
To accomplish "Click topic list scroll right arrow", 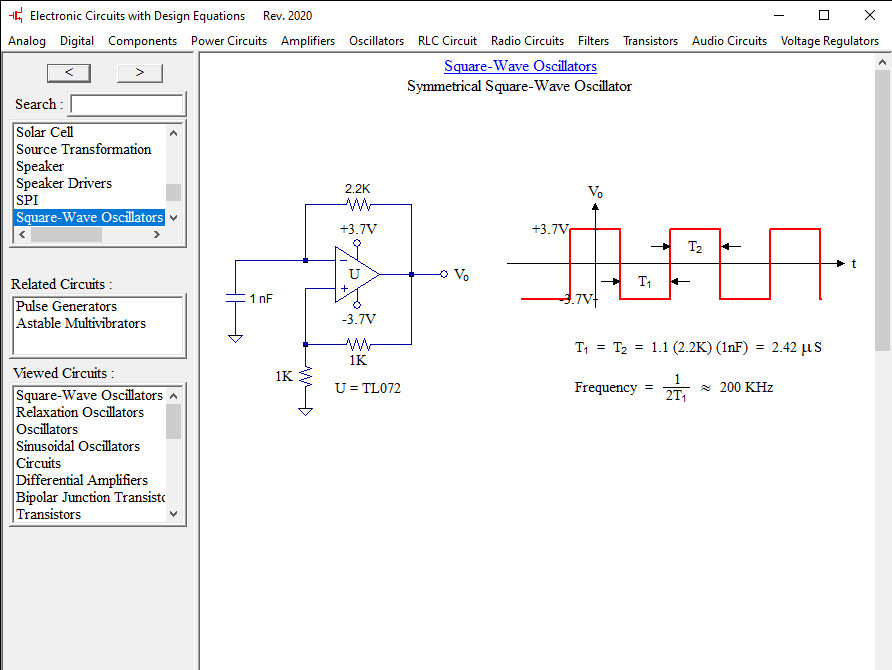I will [x=157, y=234].
